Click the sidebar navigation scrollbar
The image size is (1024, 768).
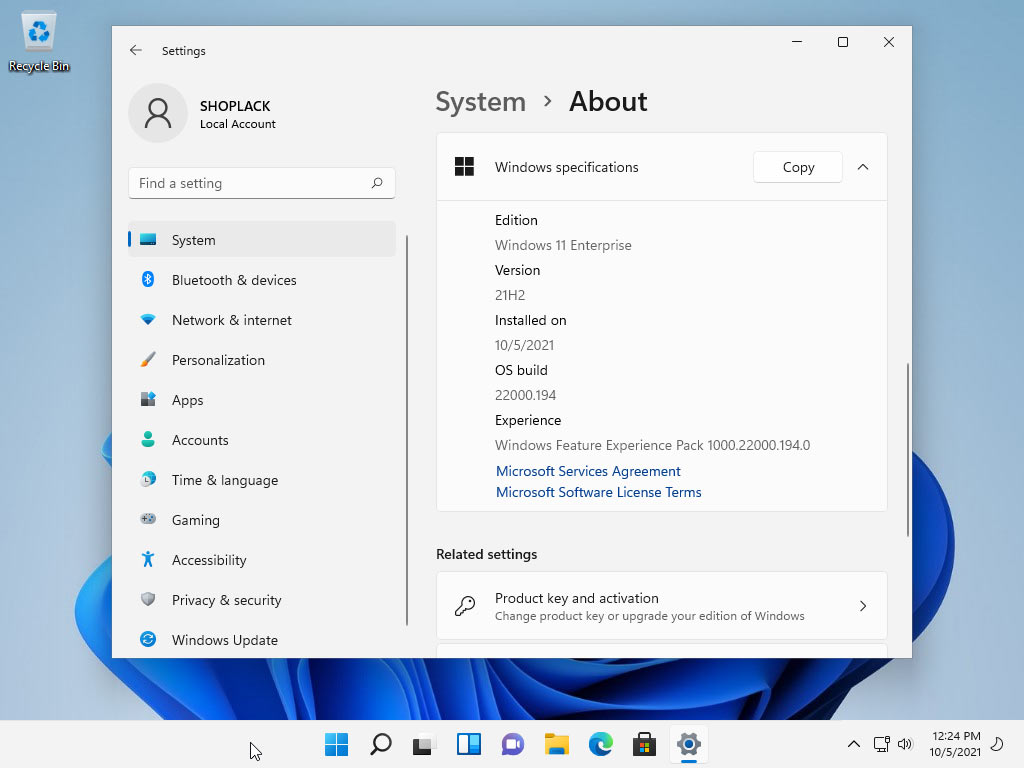pos(406,430)
